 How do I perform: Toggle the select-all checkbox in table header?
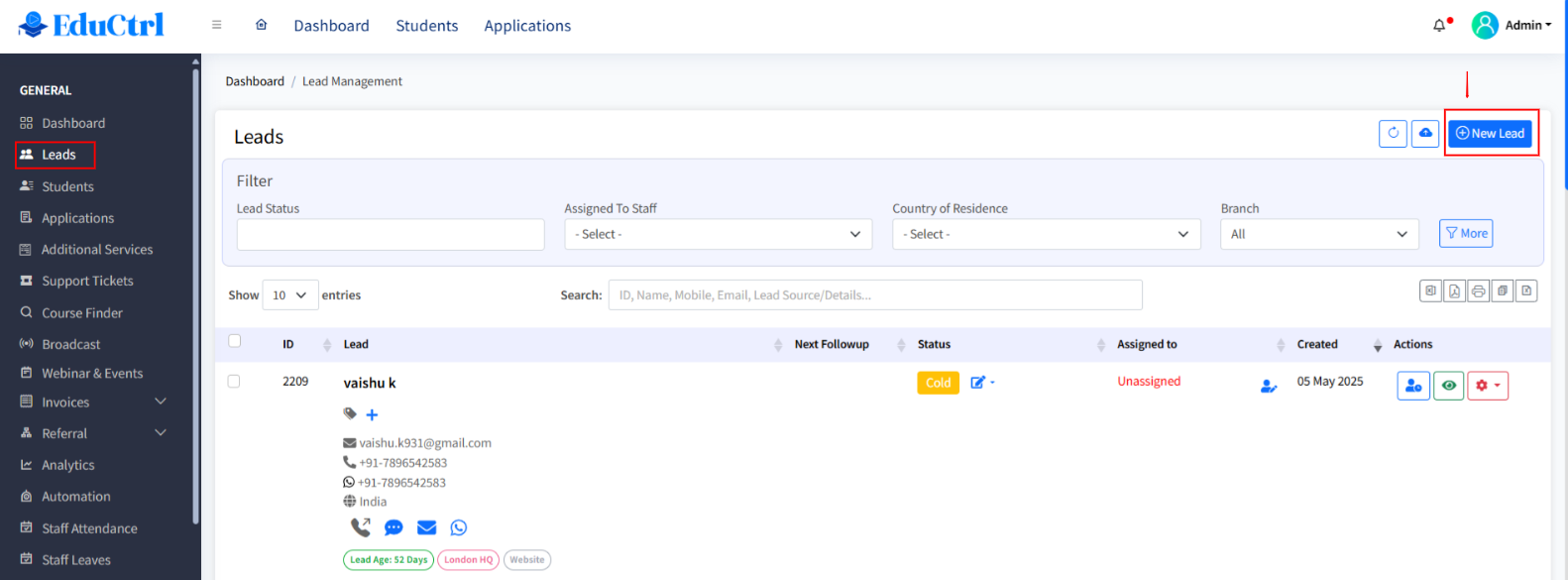235,341
